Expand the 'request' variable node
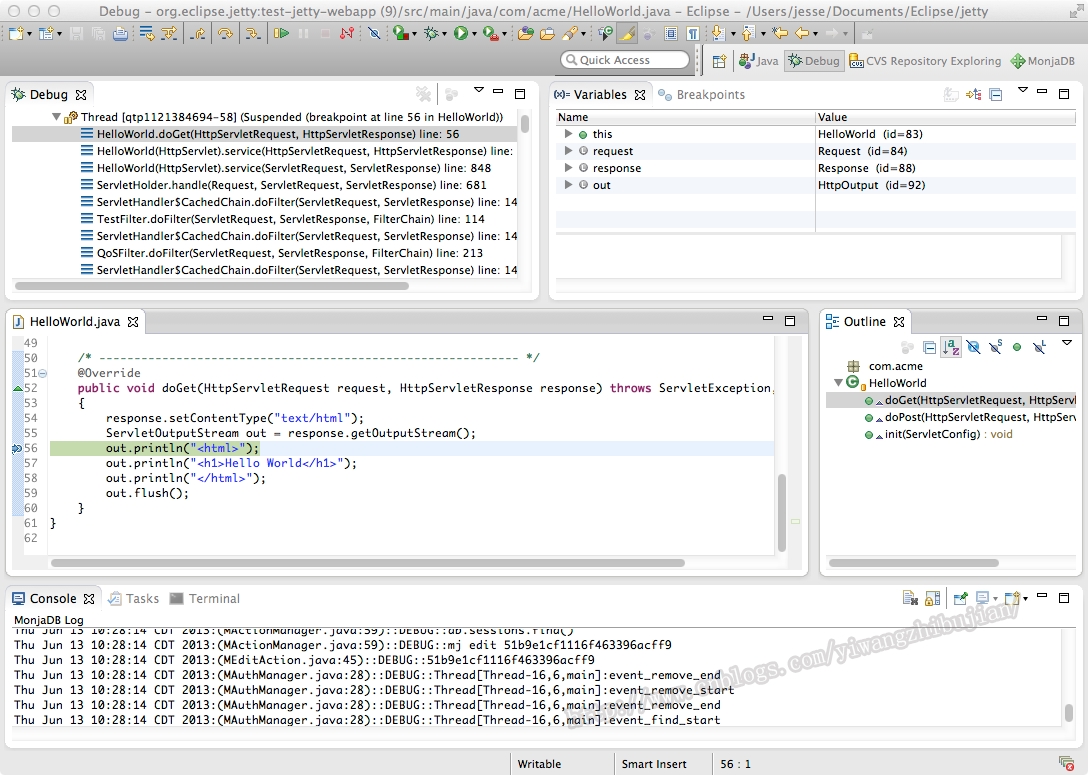 pyautogui.click(x=568, y=151)
